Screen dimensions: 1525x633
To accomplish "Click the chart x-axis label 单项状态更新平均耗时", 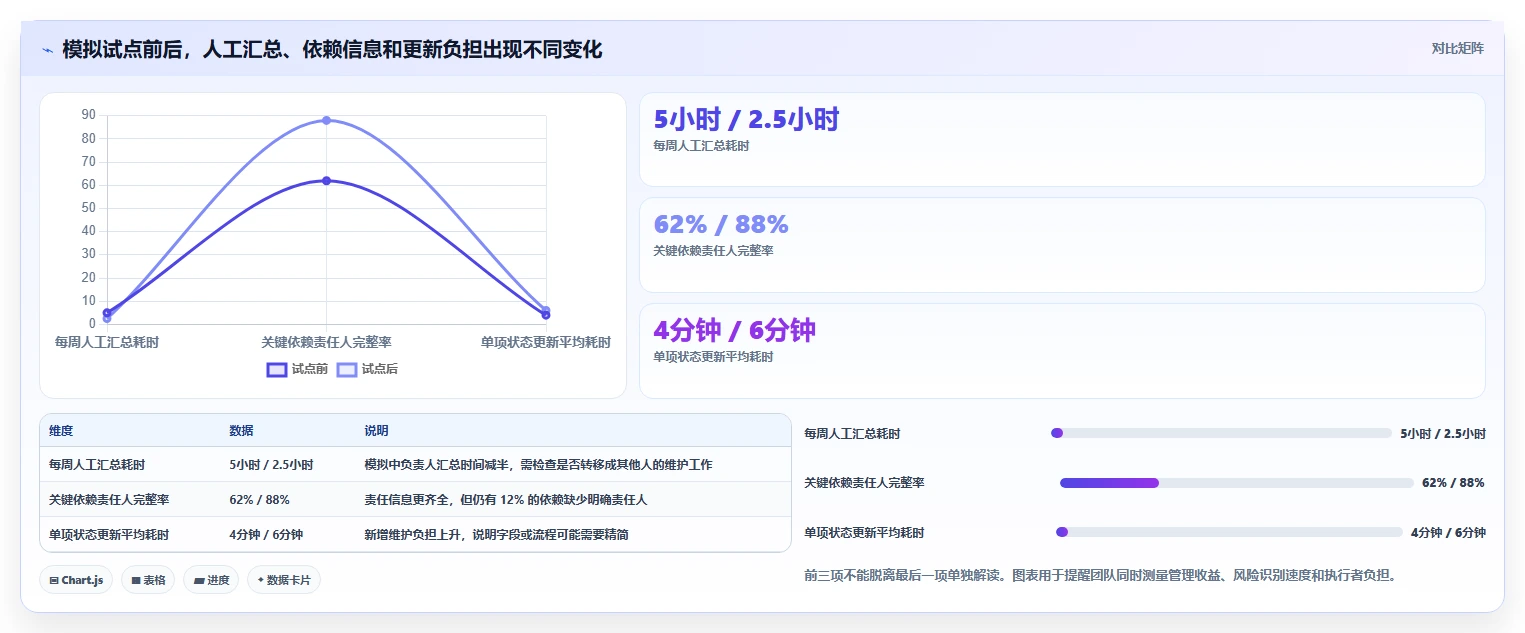I will click(546, 342).
